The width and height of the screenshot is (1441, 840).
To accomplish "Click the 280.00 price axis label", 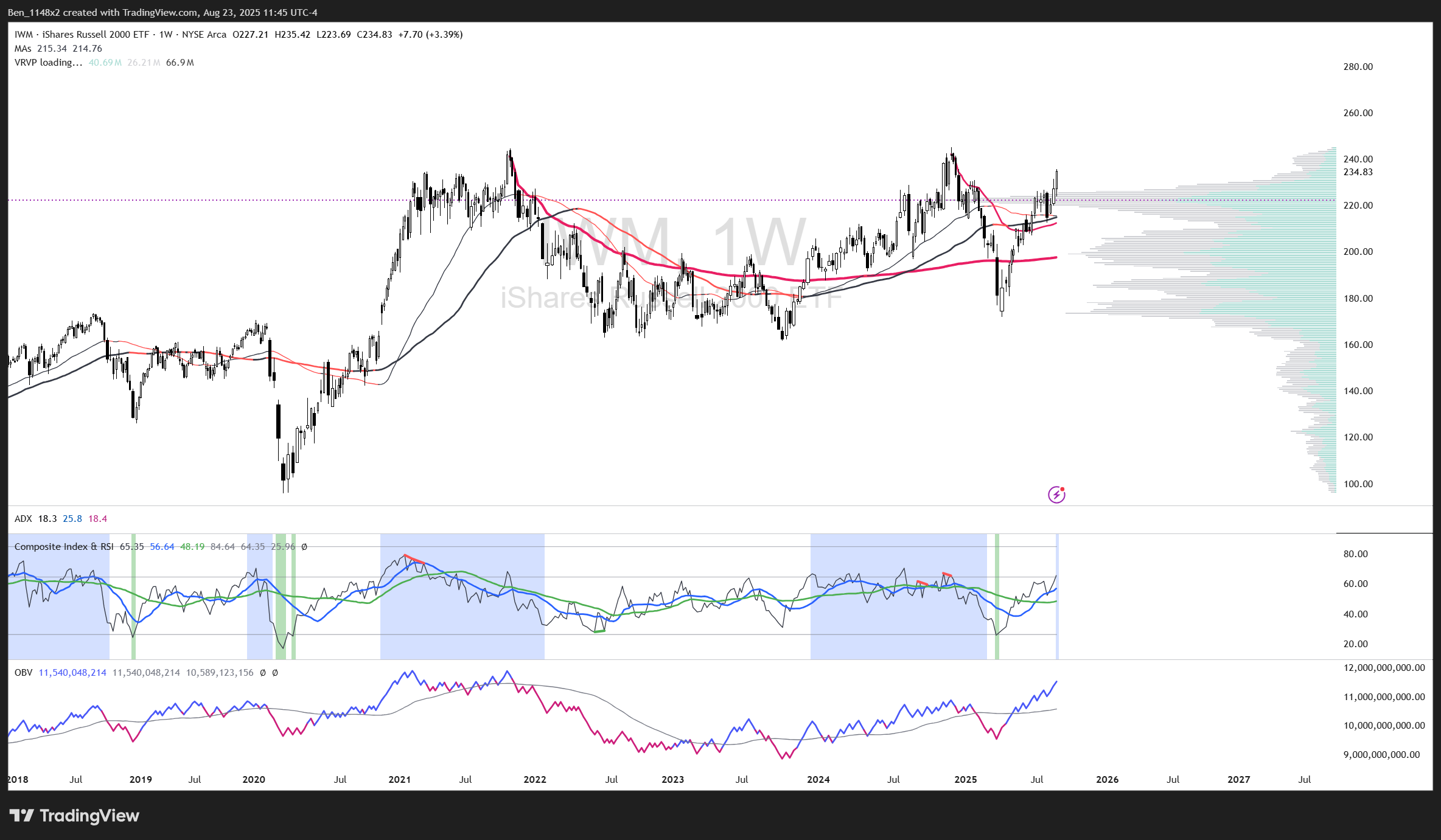I will point(1358,67).
